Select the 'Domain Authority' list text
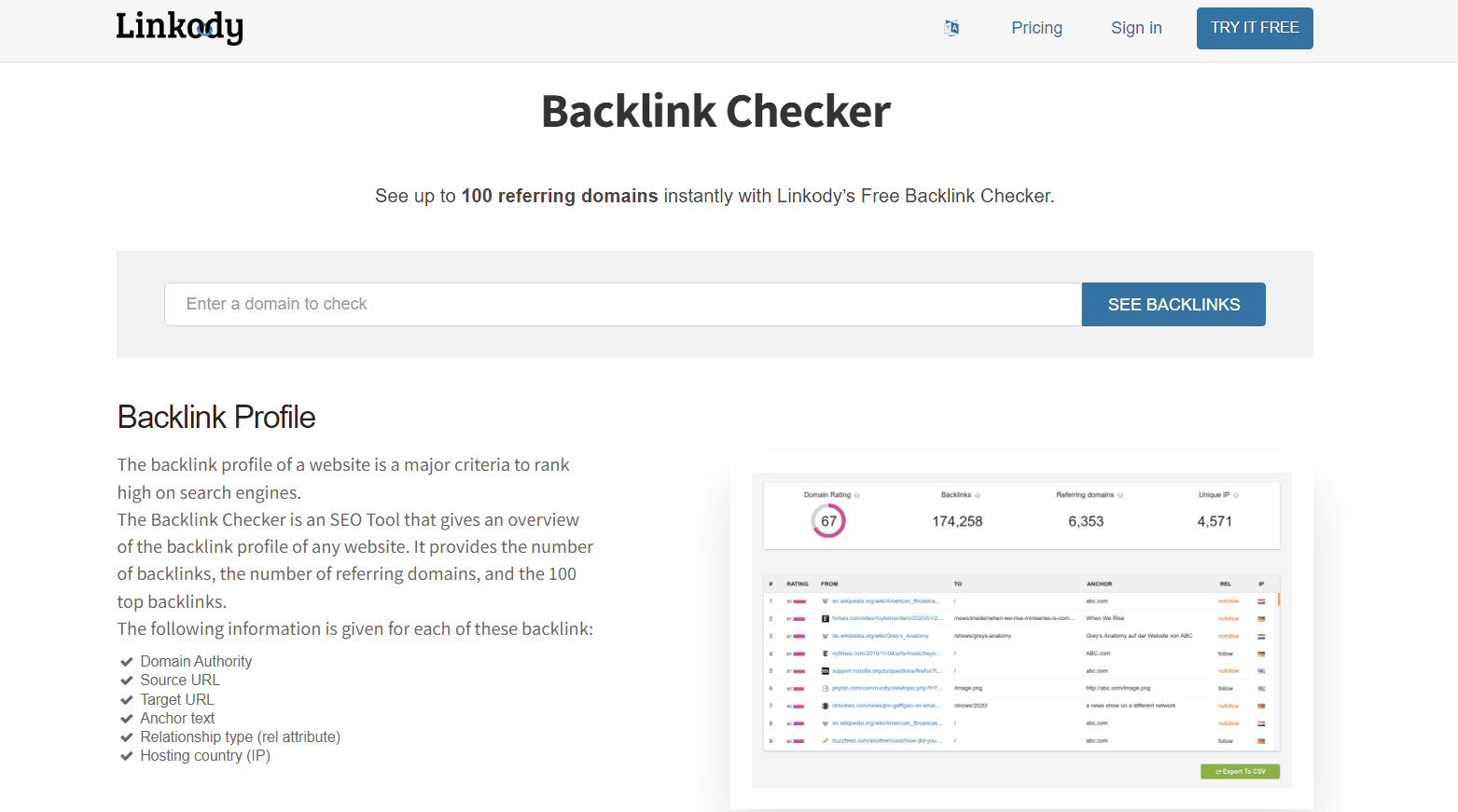The width and height of the screenshot is (1458, 812). point(196,661)
